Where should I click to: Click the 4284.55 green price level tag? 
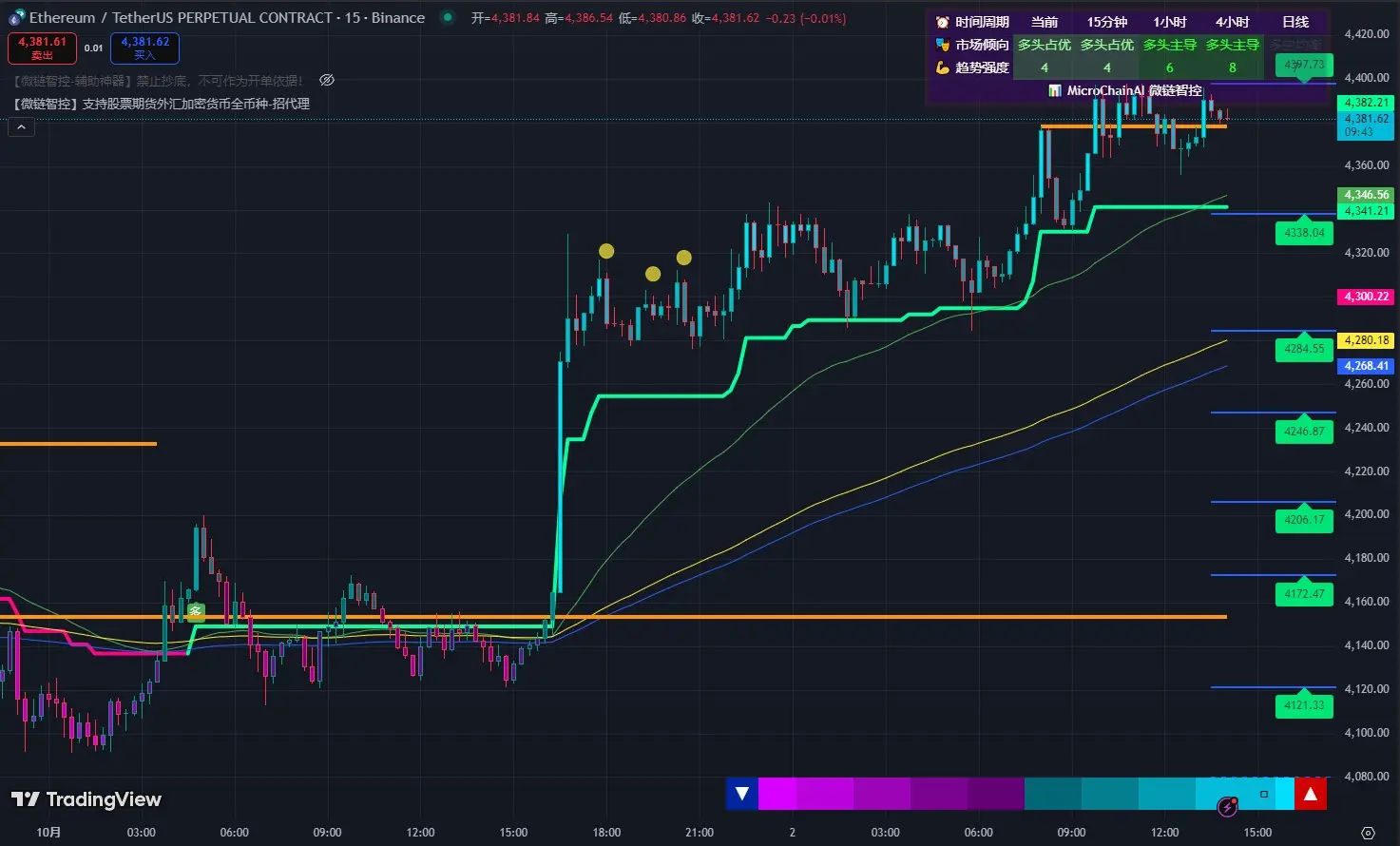point(1304,349)
